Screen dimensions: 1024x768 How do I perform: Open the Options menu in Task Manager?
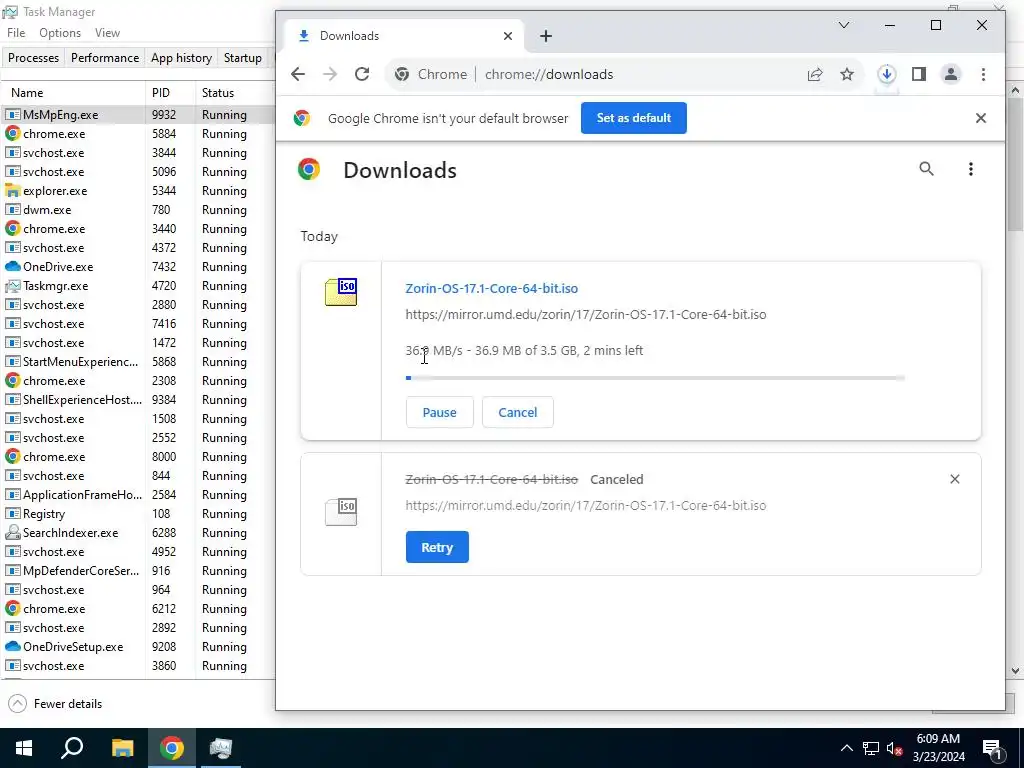[x=59, y=33]
